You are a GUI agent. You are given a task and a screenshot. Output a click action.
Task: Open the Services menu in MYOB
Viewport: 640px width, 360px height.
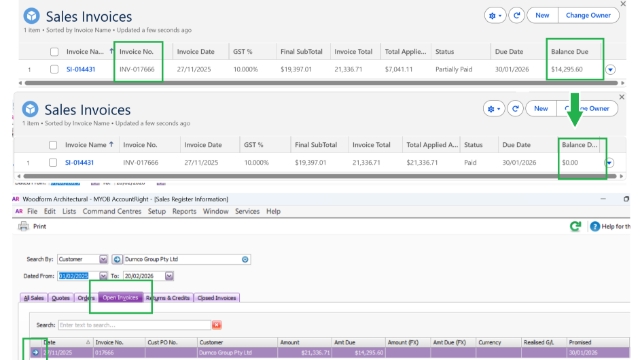pyautogui.click(x=247, y=211)
